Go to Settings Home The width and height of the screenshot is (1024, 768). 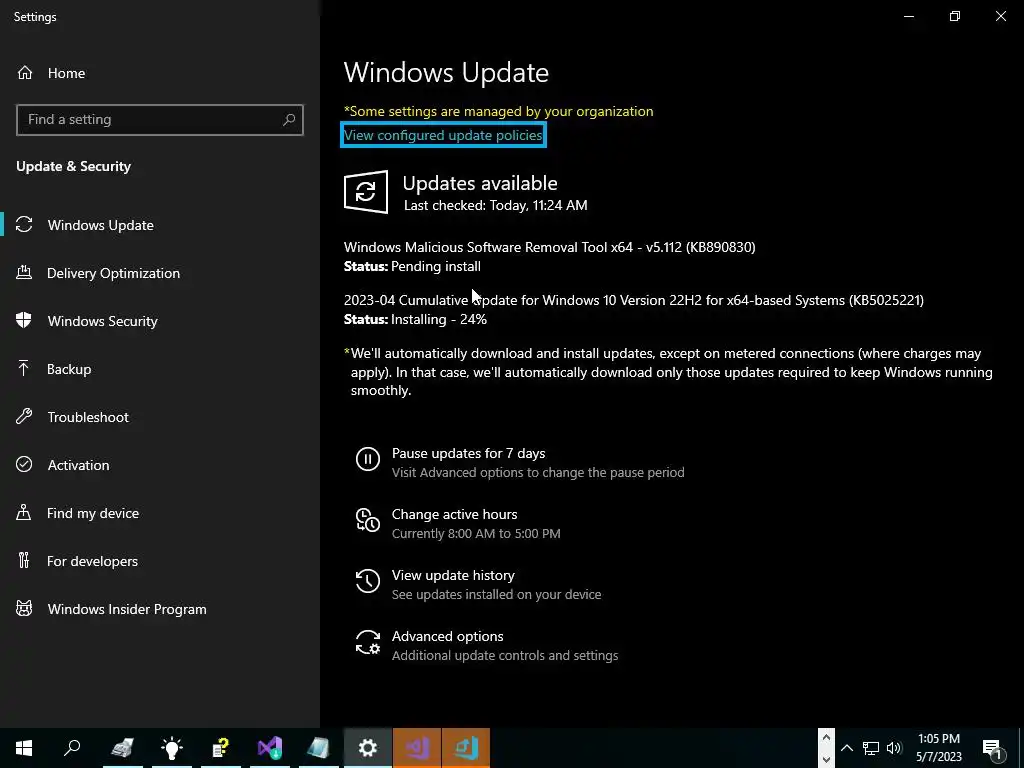(x=160, y=73)
